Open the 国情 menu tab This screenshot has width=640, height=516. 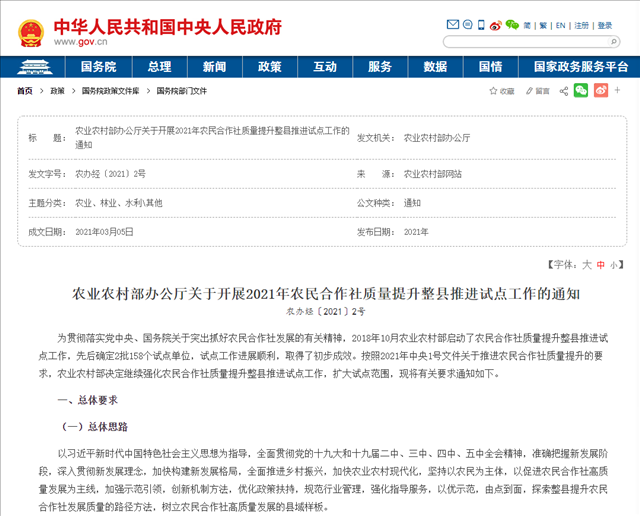[x=491, y=67]
